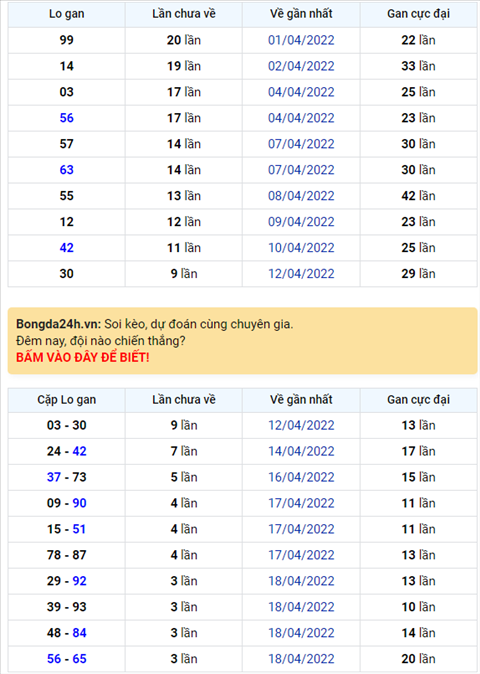The image size is (480, 674).
Task: Click Lần chưa về header in pairs table
Action: pyautogui.click(x=184, y=400)
